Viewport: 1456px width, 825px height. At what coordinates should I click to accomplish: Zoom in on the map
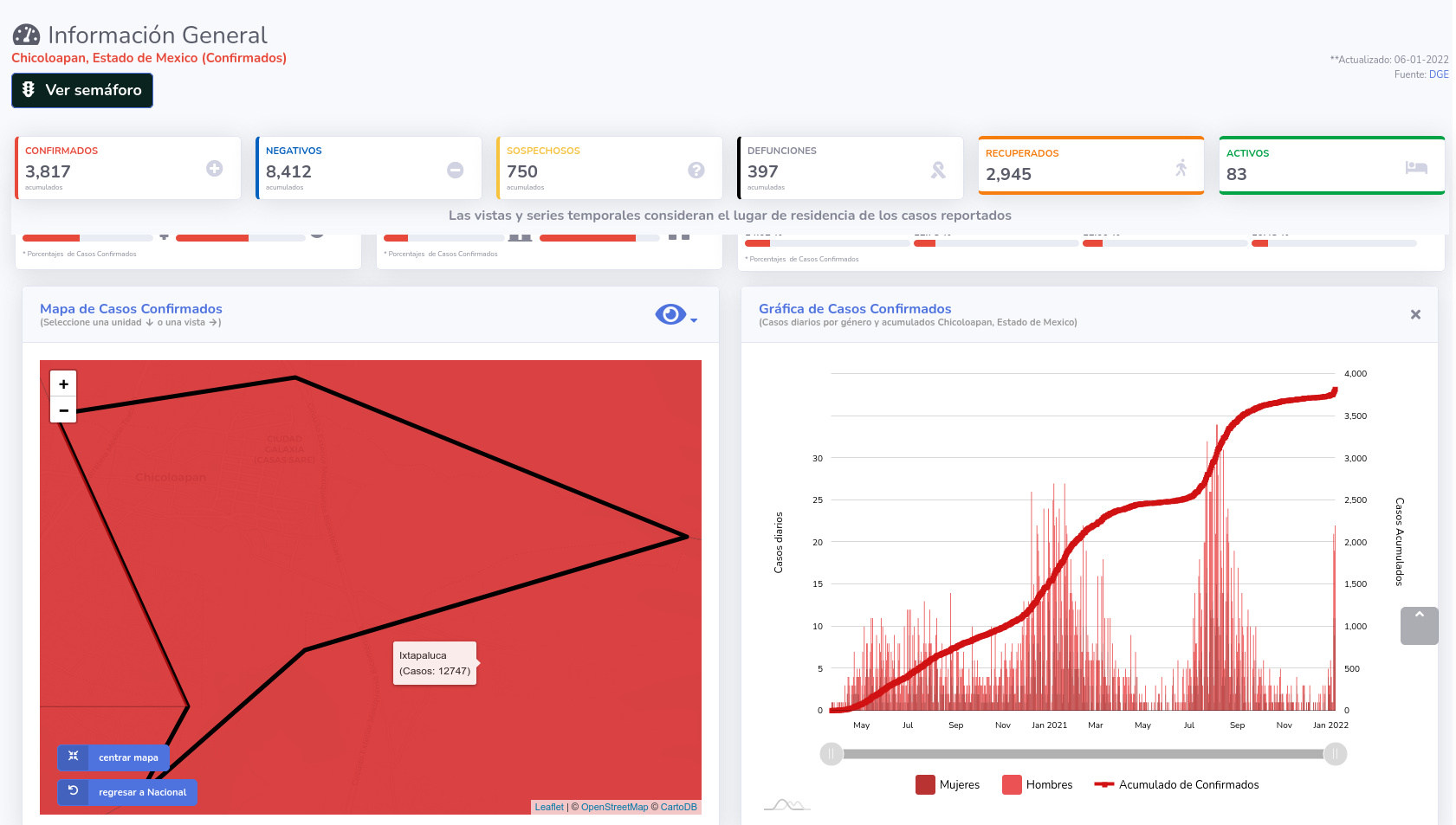coord(63,383)
